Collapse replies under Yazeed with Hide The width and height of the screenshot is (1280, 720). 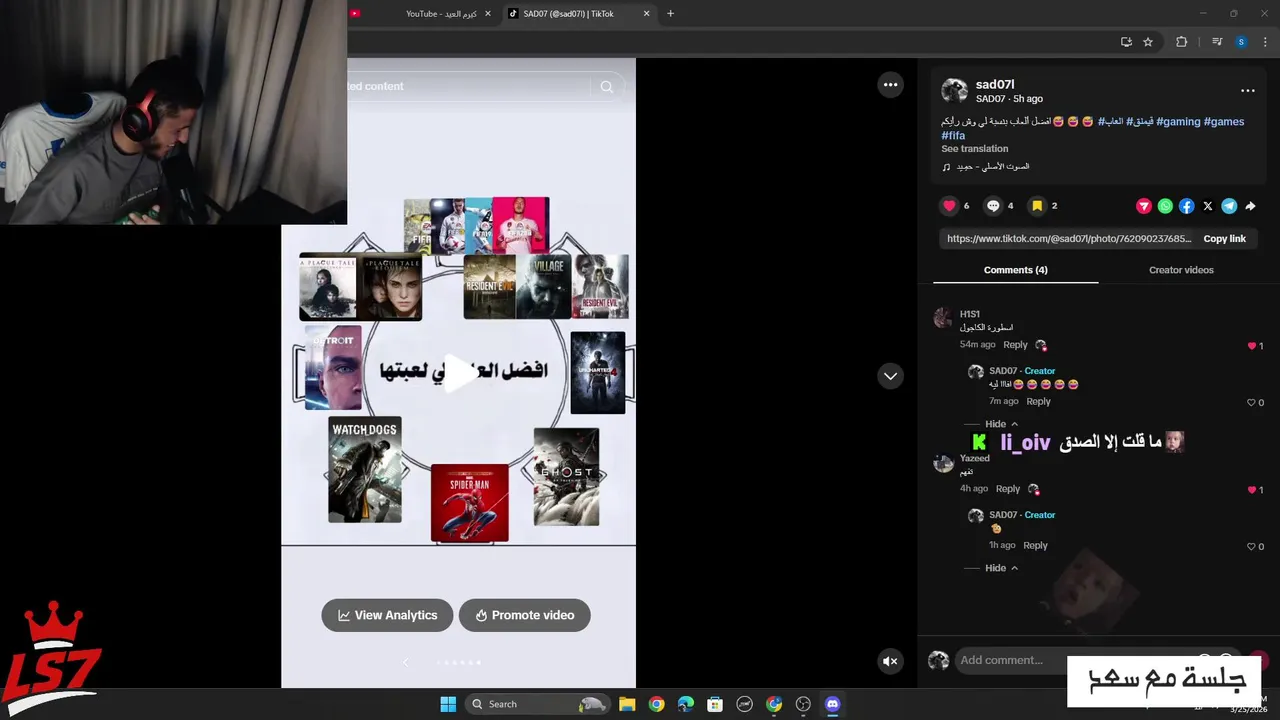pyautogui.click(x=1001, y=568)
